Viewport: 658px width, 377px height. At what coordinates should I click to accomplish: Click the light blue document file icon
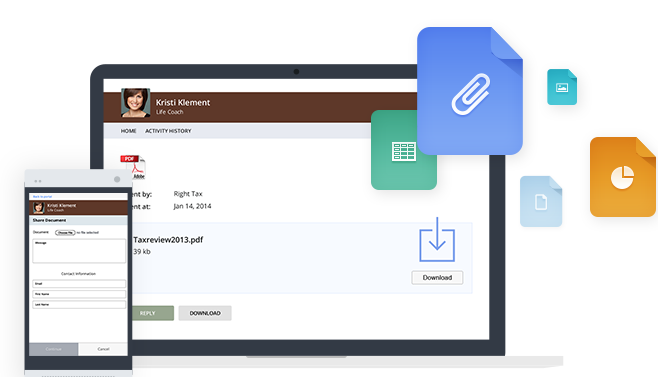(x=541, y=202)
